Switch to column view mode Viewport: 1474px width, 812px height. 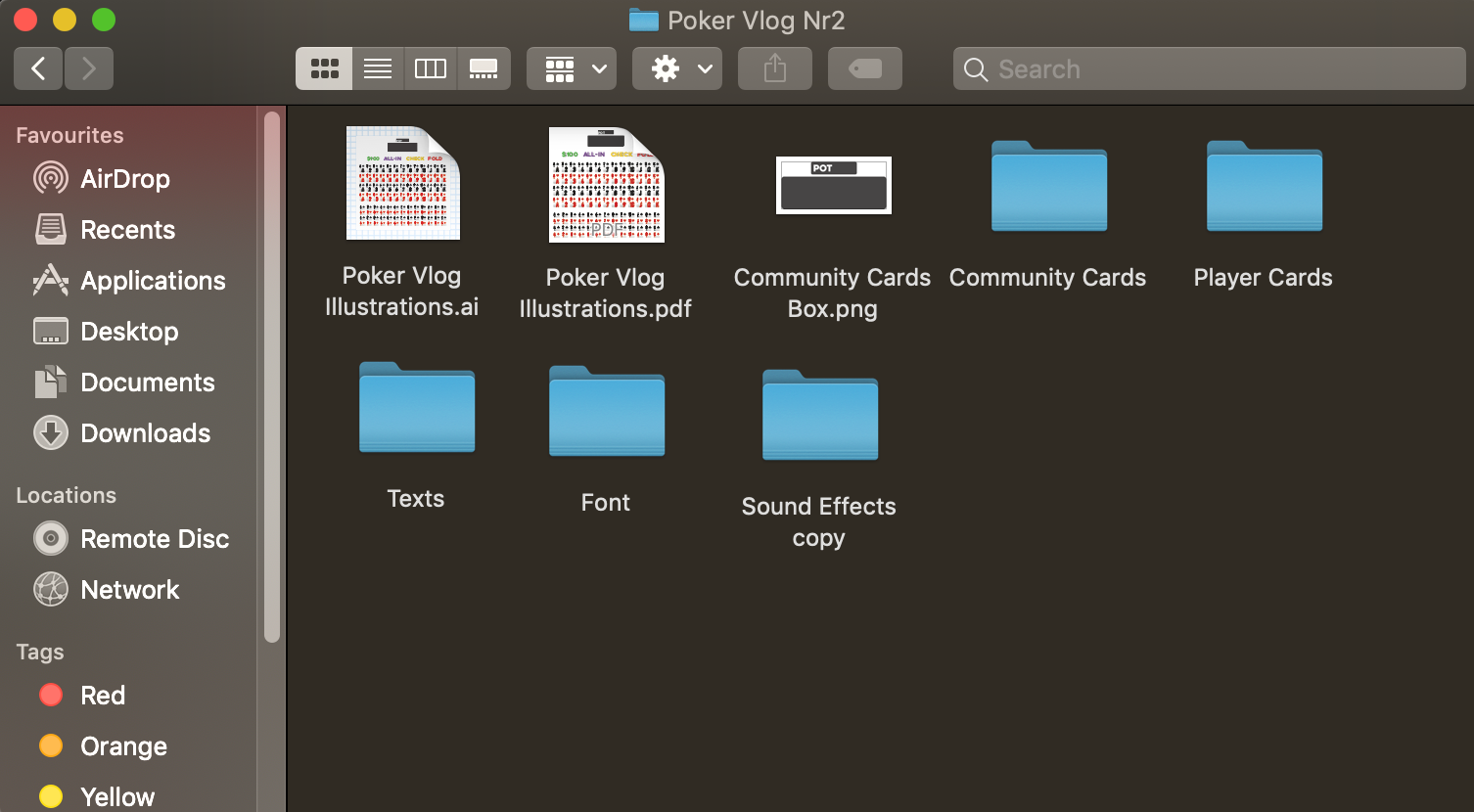point(431,68)
